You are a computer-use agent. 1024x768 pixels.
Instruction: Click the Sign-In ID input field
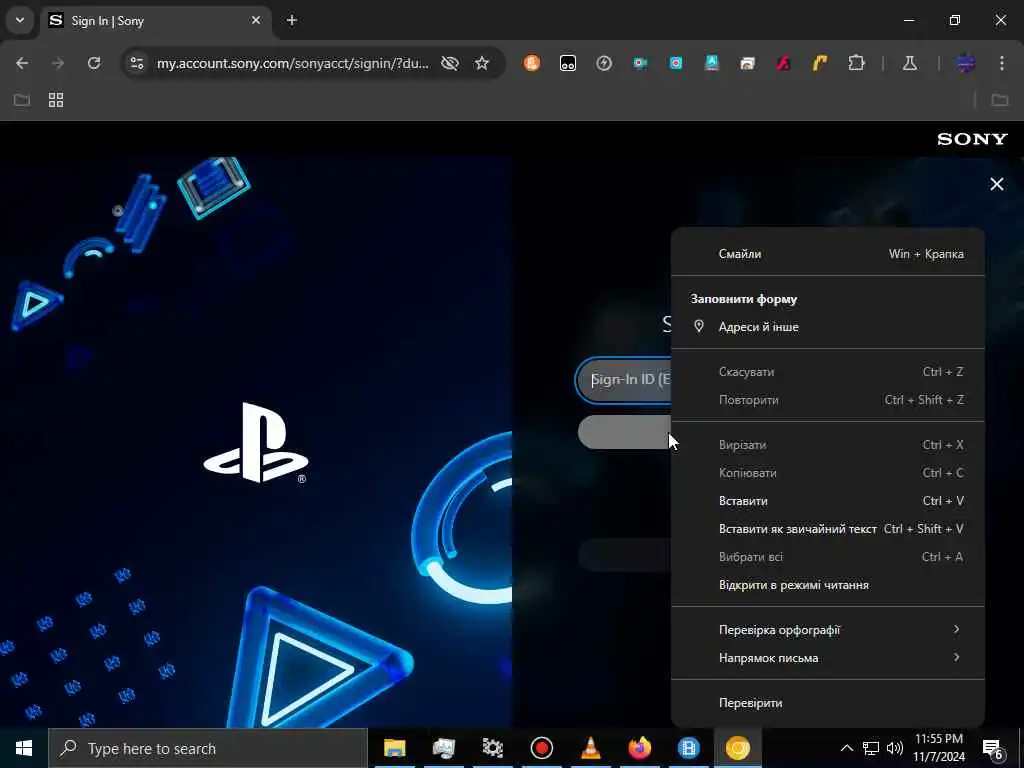(624, 380)
